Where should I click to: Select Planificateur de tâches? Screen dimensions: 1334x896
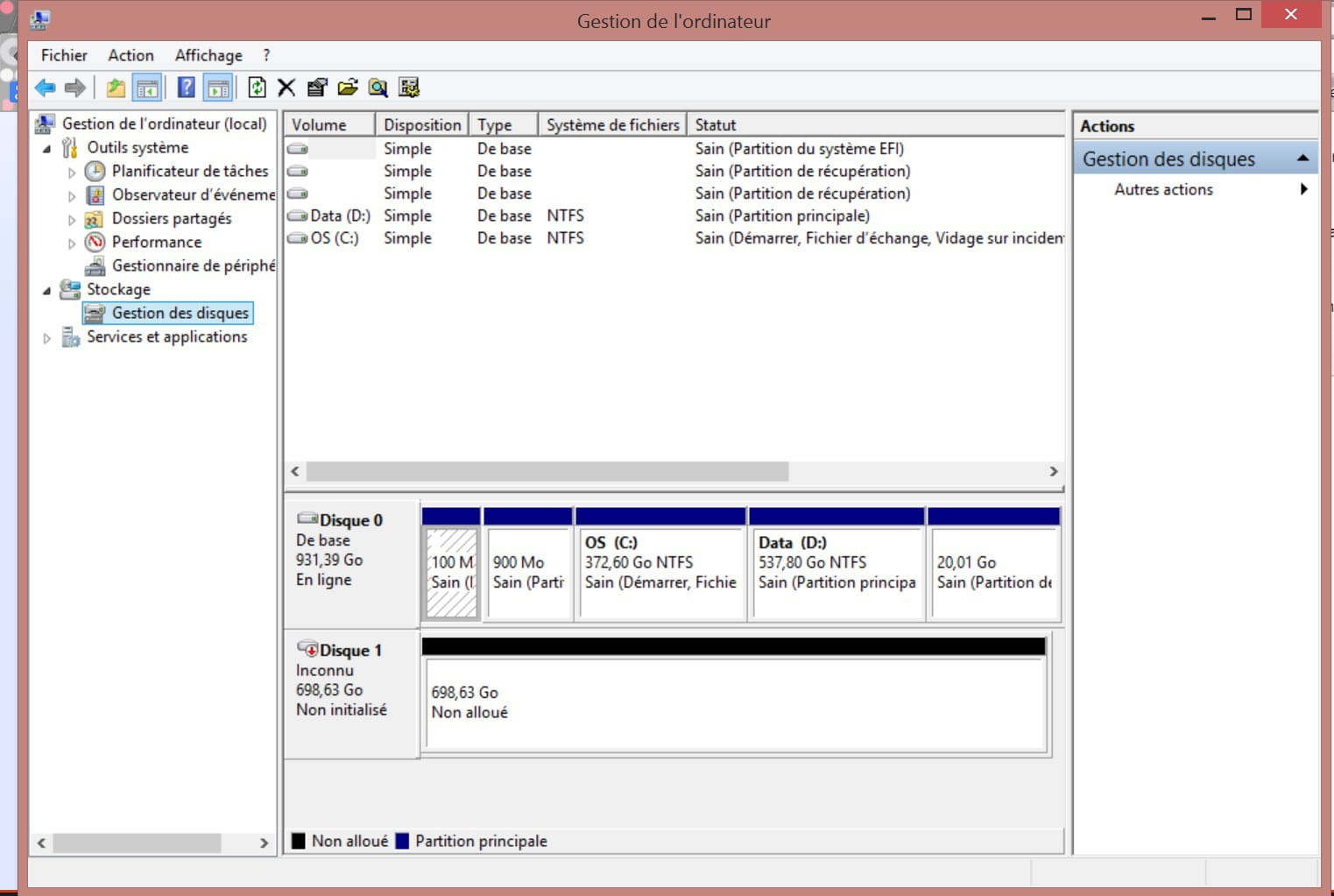point(190,171)
